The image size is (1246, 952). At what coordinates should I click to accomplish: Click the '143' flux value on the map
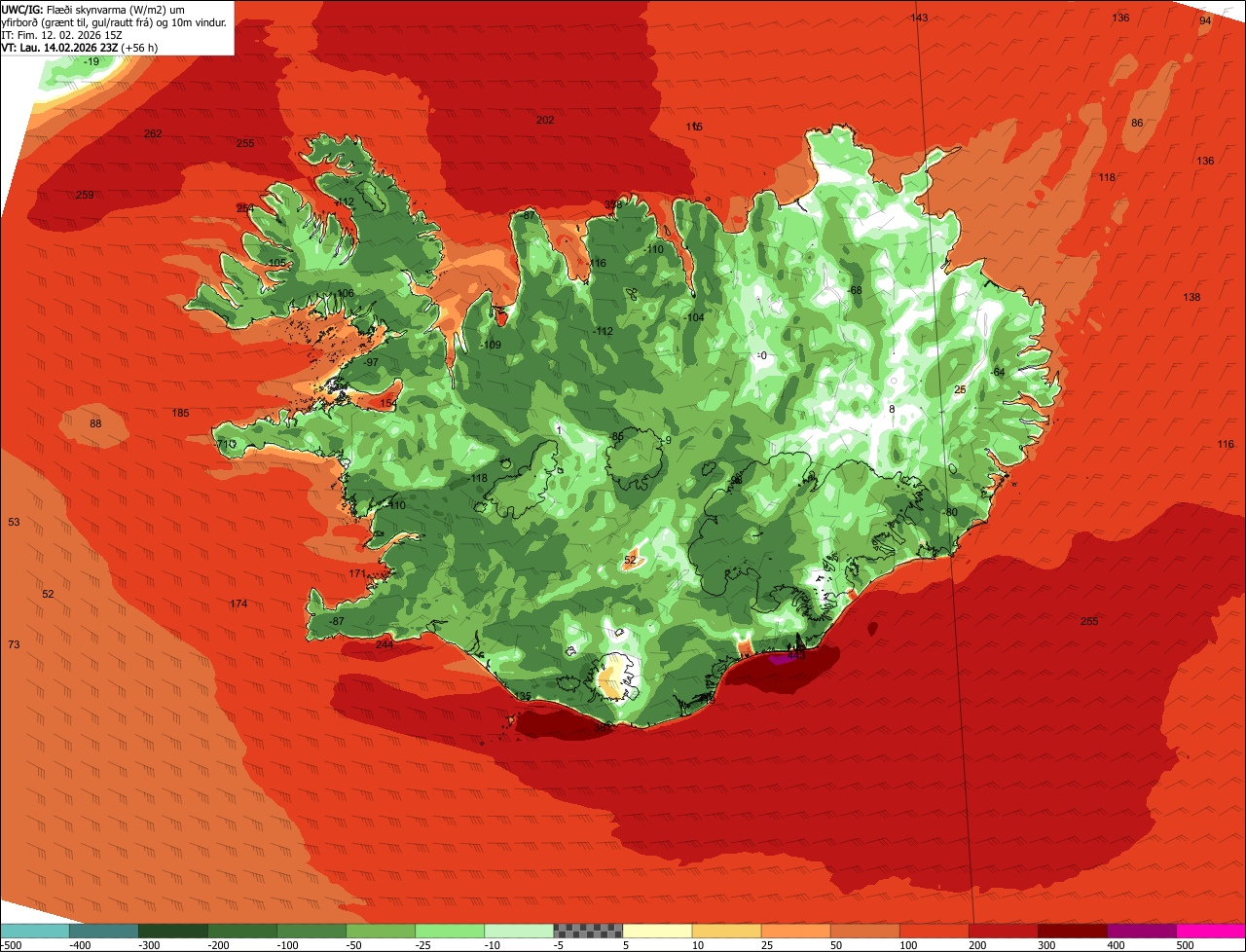point(919,18)
